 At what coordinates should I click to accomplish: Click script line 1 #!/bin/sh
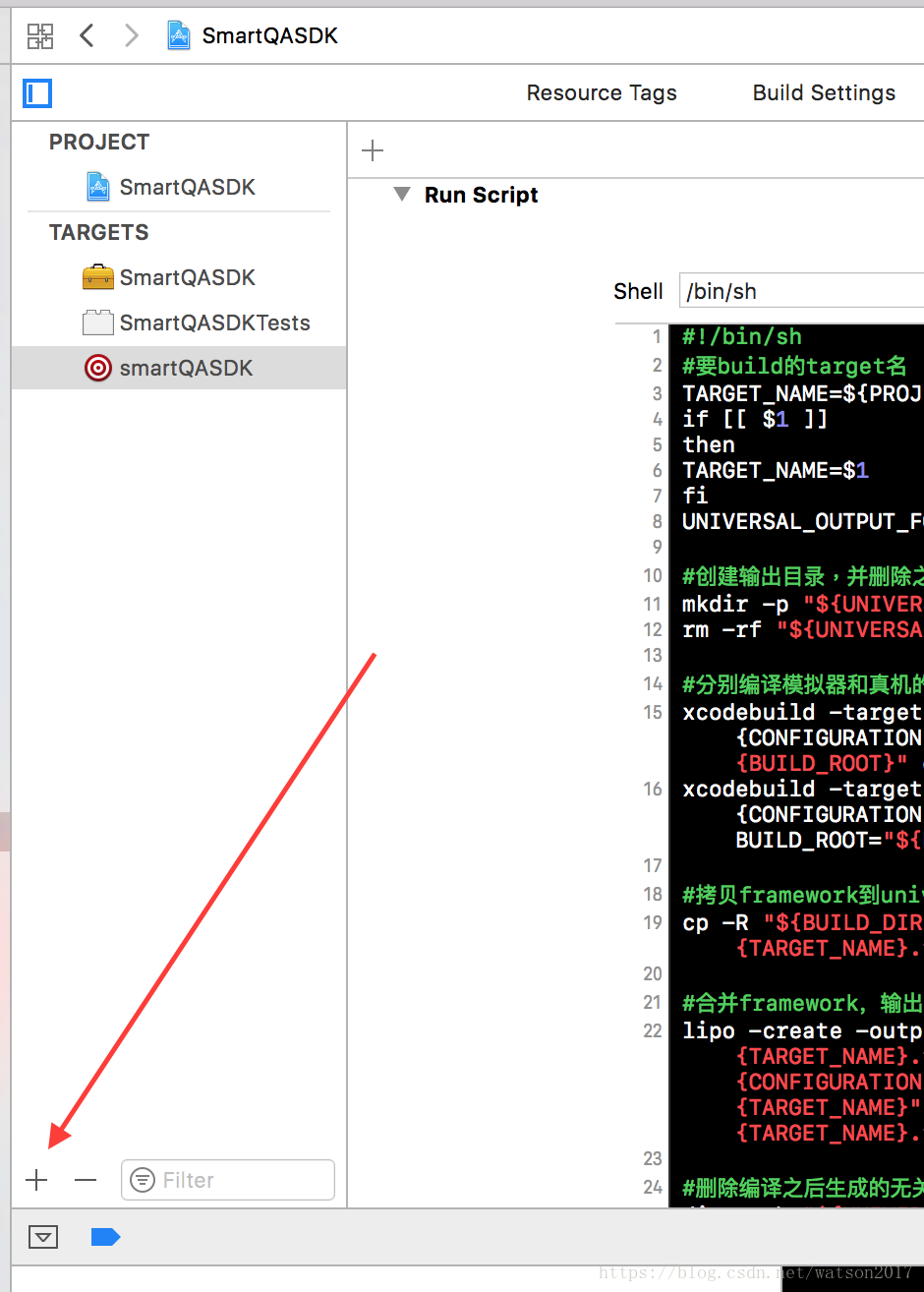(742, 336)
